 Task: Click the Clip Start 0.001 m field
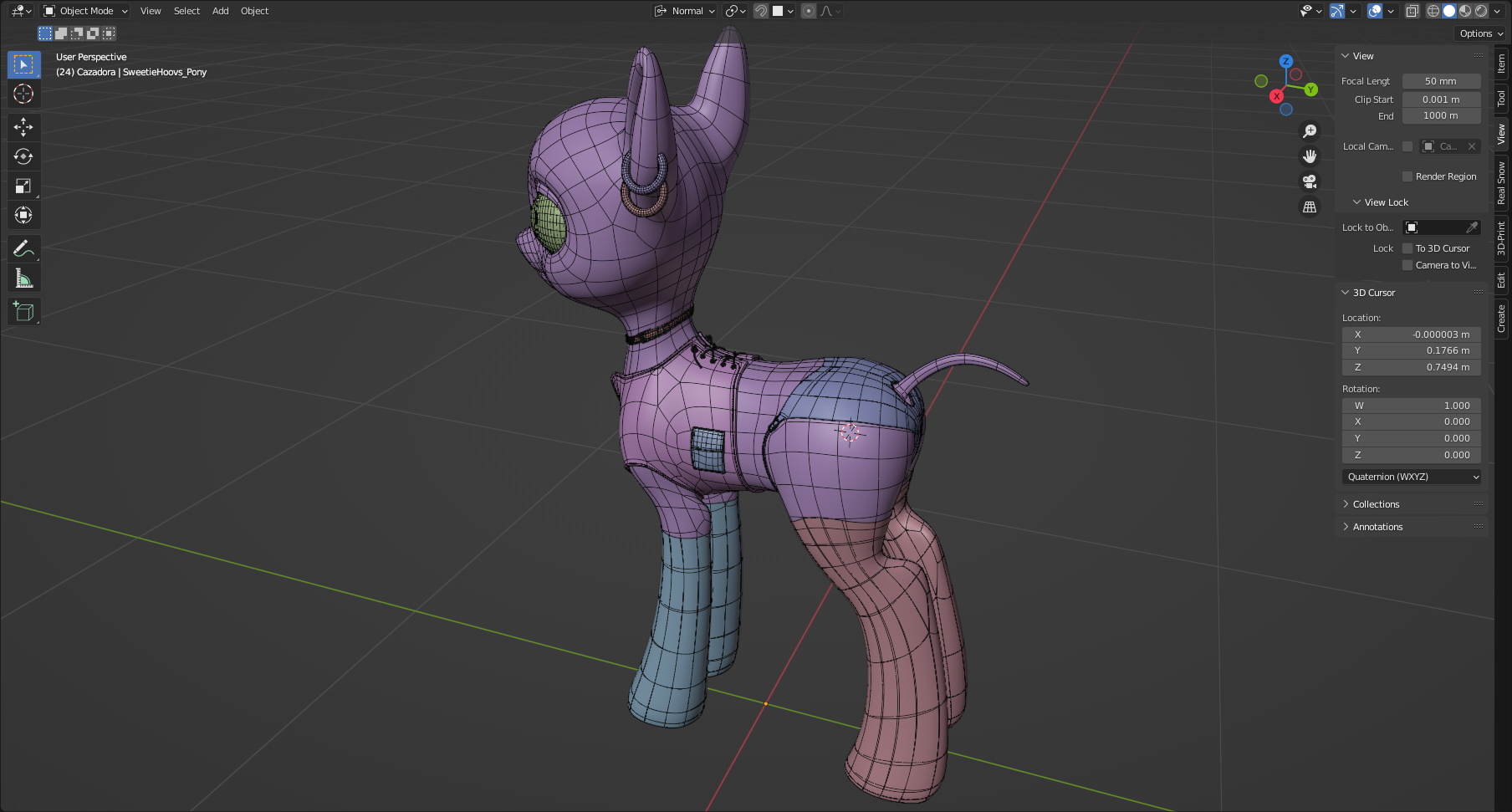1442,100
